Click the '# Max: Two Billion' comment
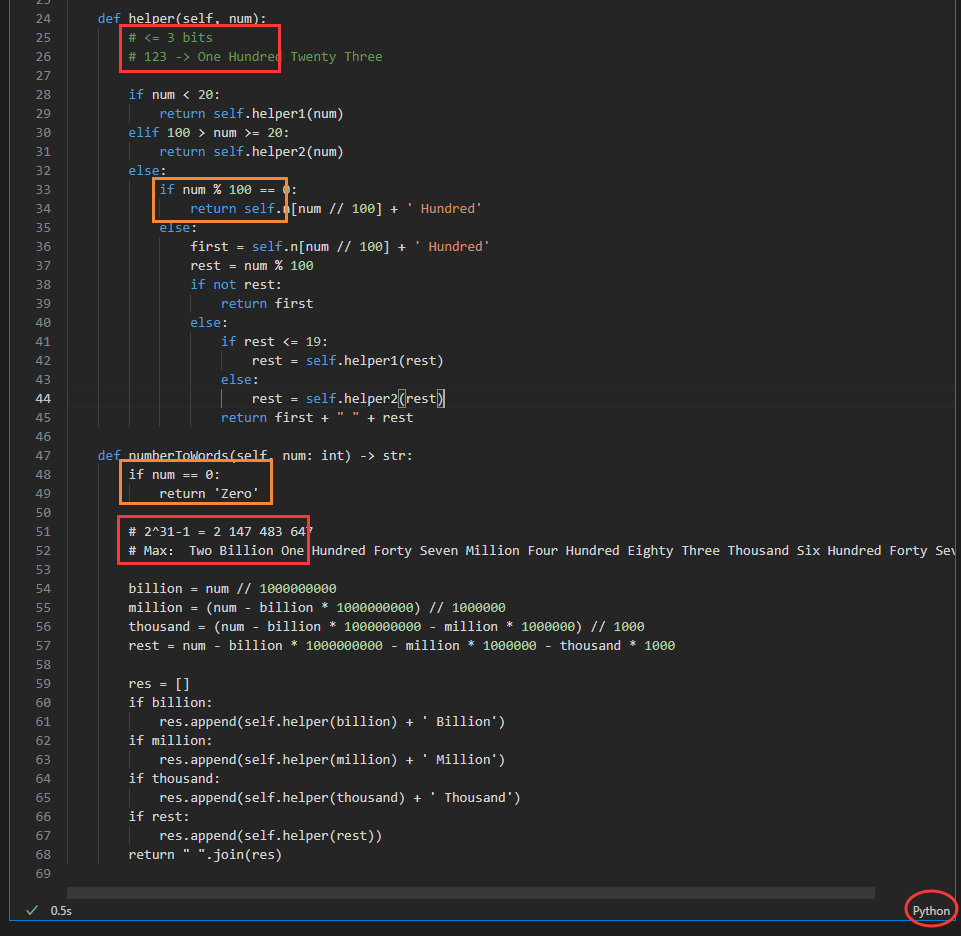 pos(541,550)
